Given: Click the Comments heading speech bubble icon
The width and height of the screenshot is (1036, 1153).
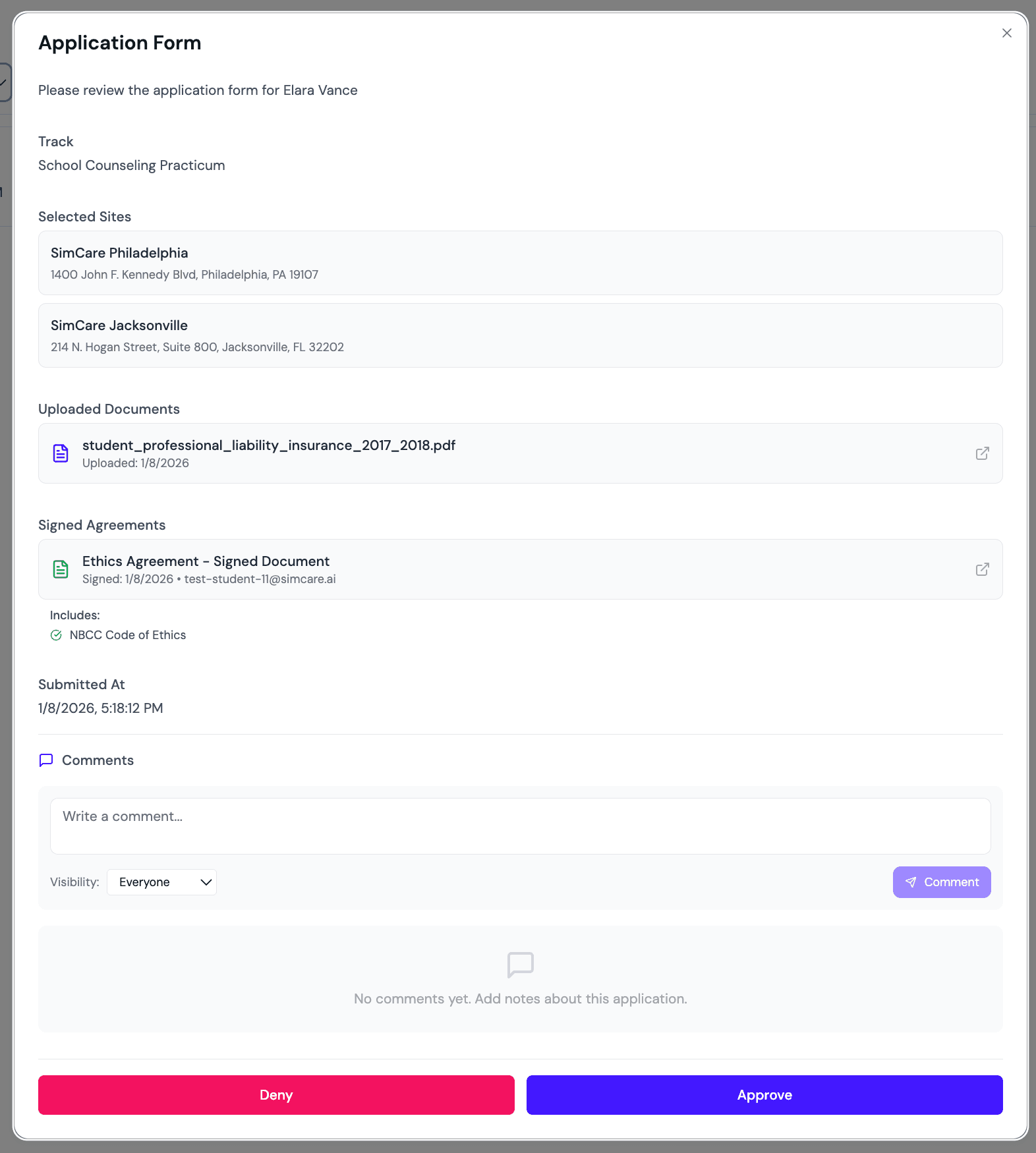Looking at the screenshot, I should coord(46,760).
